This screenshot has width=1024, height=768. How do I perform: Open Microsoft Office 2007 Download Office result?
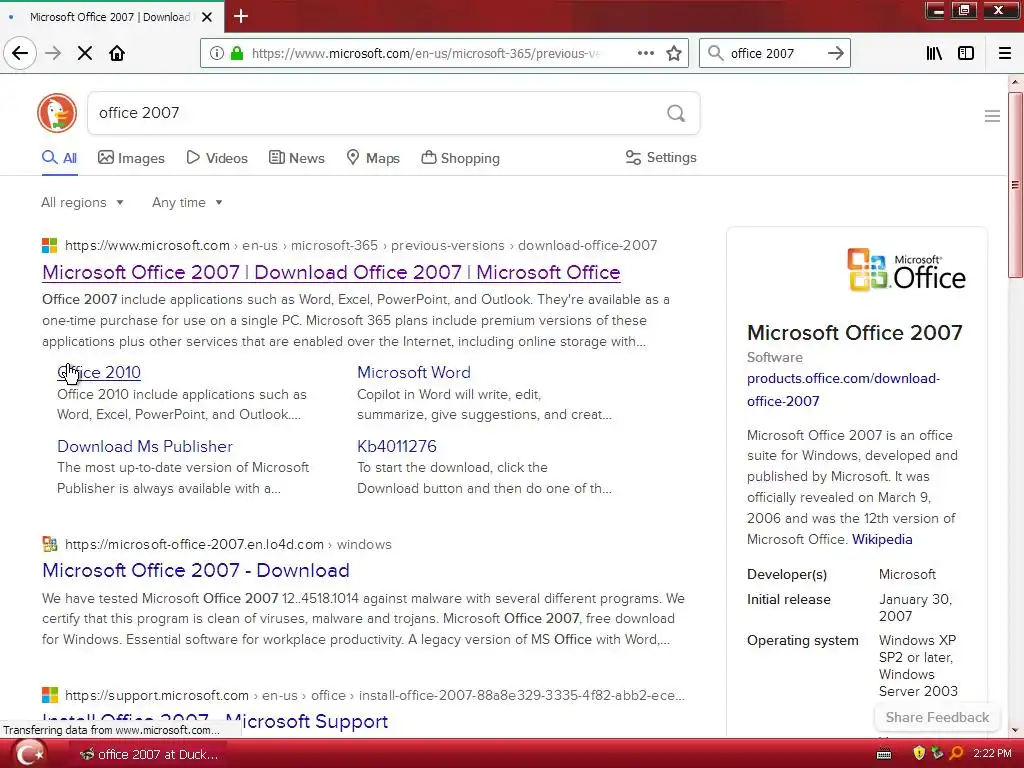[331, 272]
